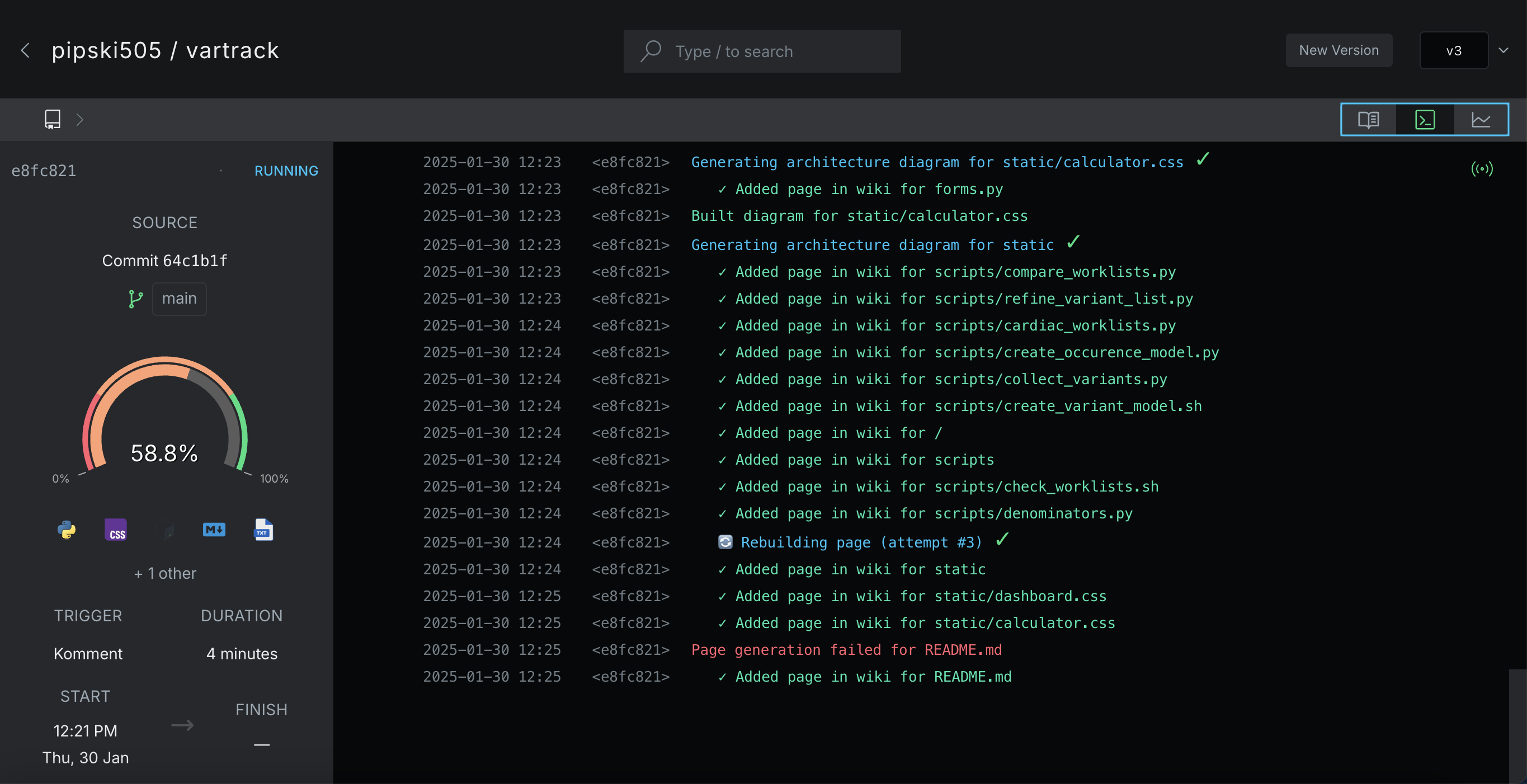1527x784 pixels.
Task: Toggle the running status indicator
Action: point(286,169)
